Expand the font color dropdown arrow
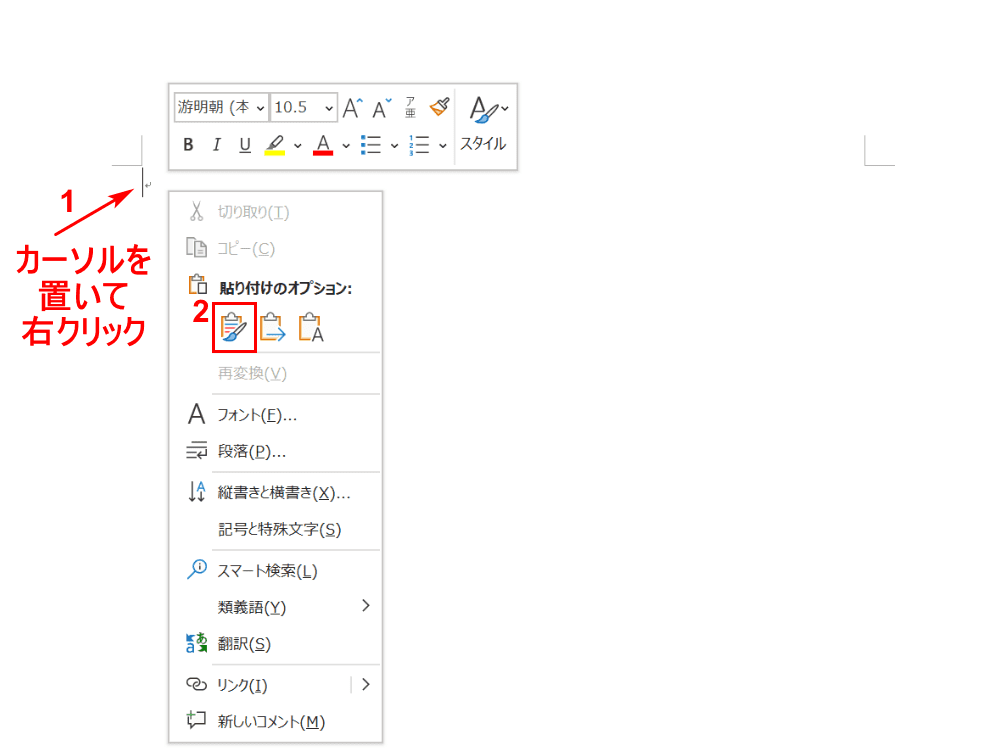 [346, 145]
